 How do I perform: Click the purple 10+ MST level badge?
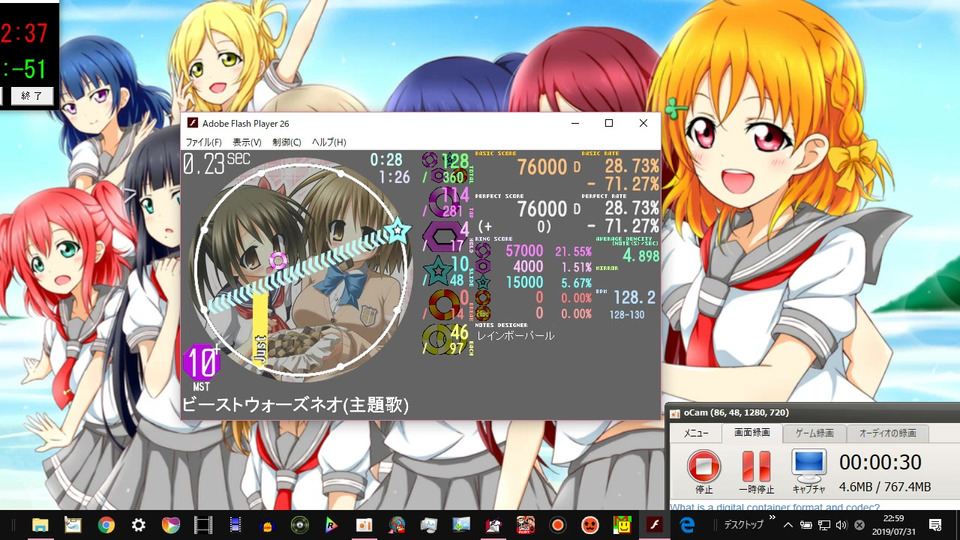point(201,362)
